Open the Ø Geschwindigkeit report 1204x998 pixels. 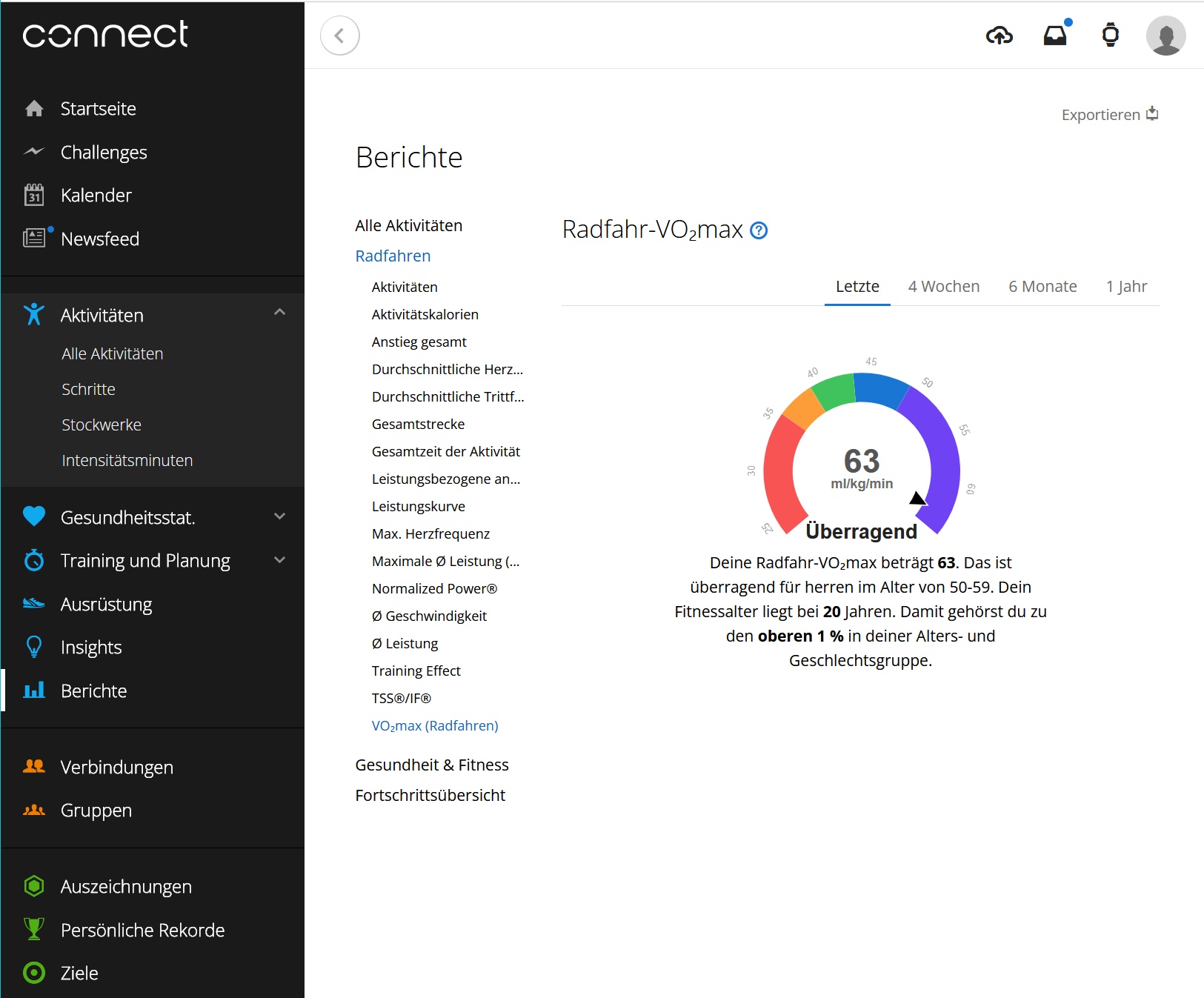429,616
